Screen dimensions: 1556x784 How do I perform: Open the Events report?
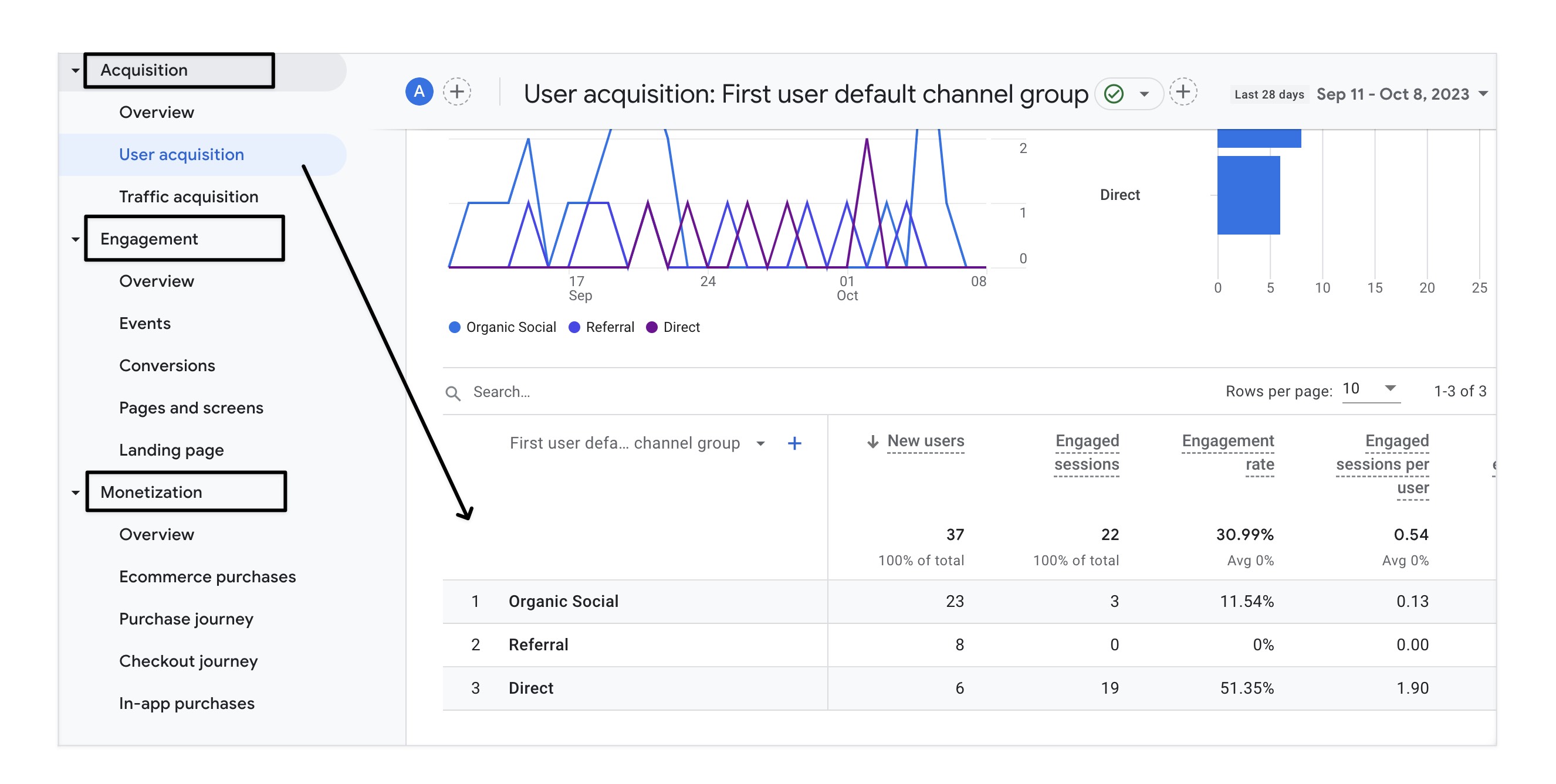click(145, 324)
